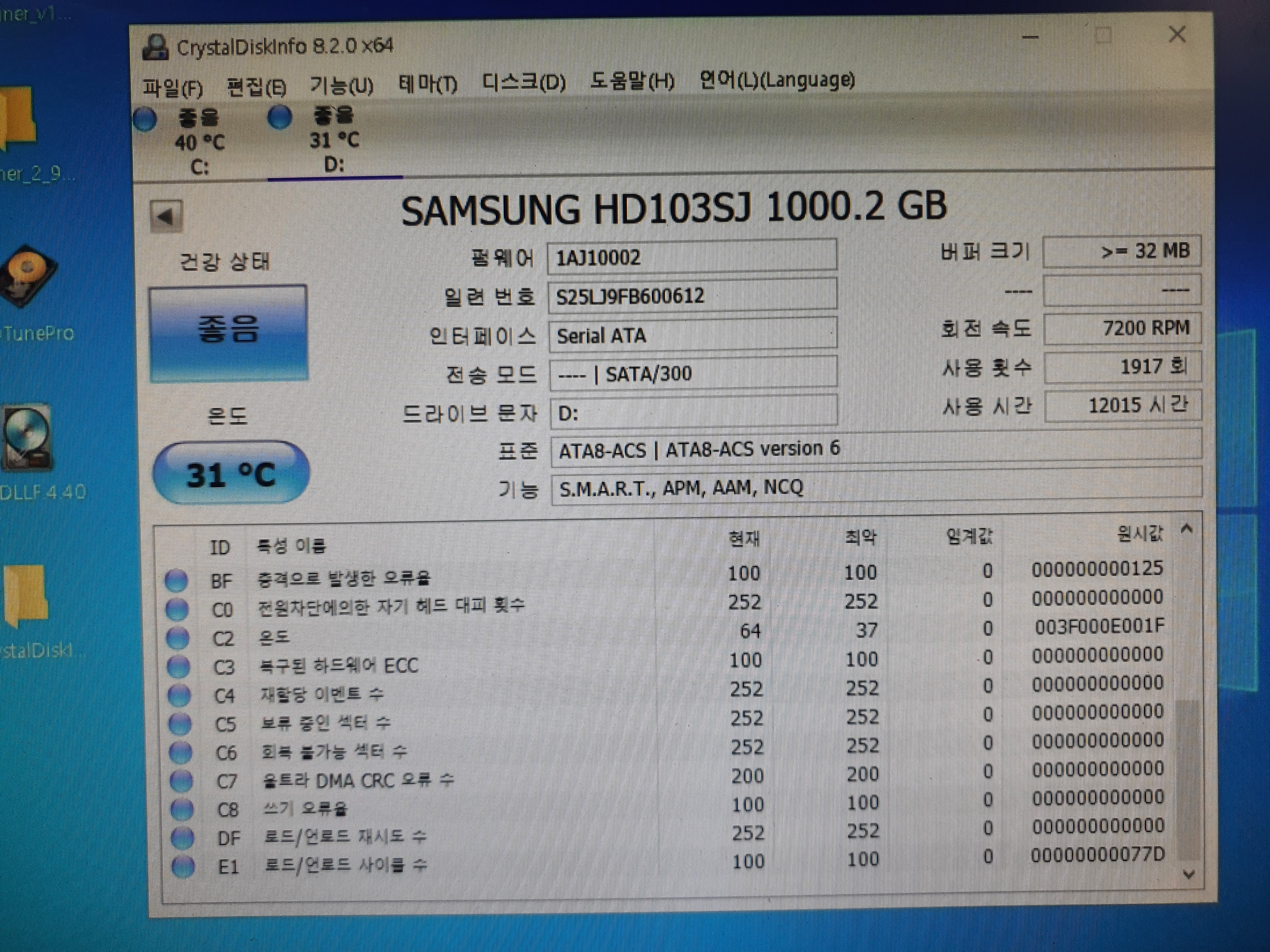1270x952 pixels.
Task: Click the buffer size value >= 32 MB
Action: click(1122, 251)
